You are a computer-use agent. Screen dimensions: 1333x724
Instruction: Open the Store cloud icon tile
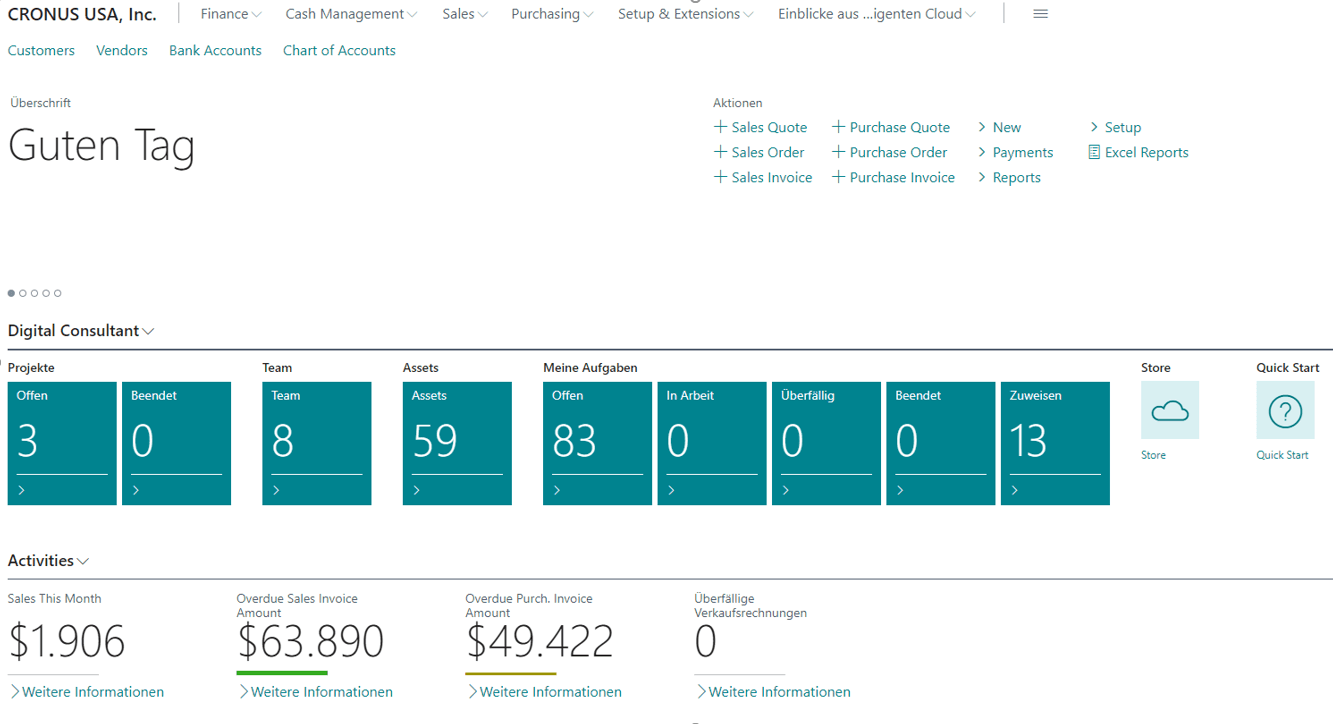click(1169, 411)
